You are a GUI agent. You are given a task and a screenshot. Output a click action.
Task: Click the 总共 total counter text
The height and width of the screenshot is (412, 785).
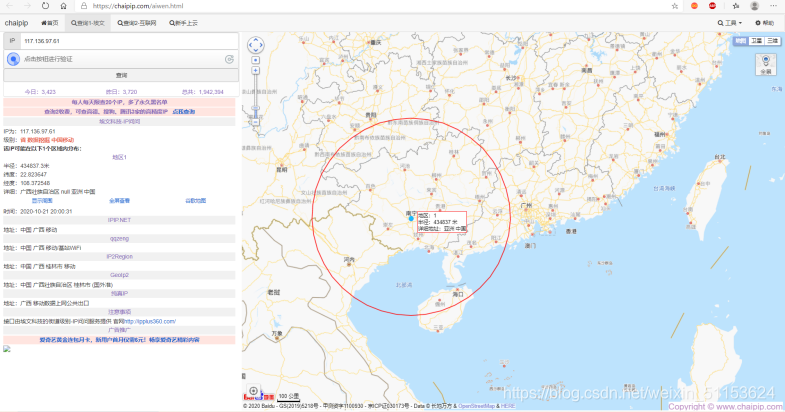point(202,92)
